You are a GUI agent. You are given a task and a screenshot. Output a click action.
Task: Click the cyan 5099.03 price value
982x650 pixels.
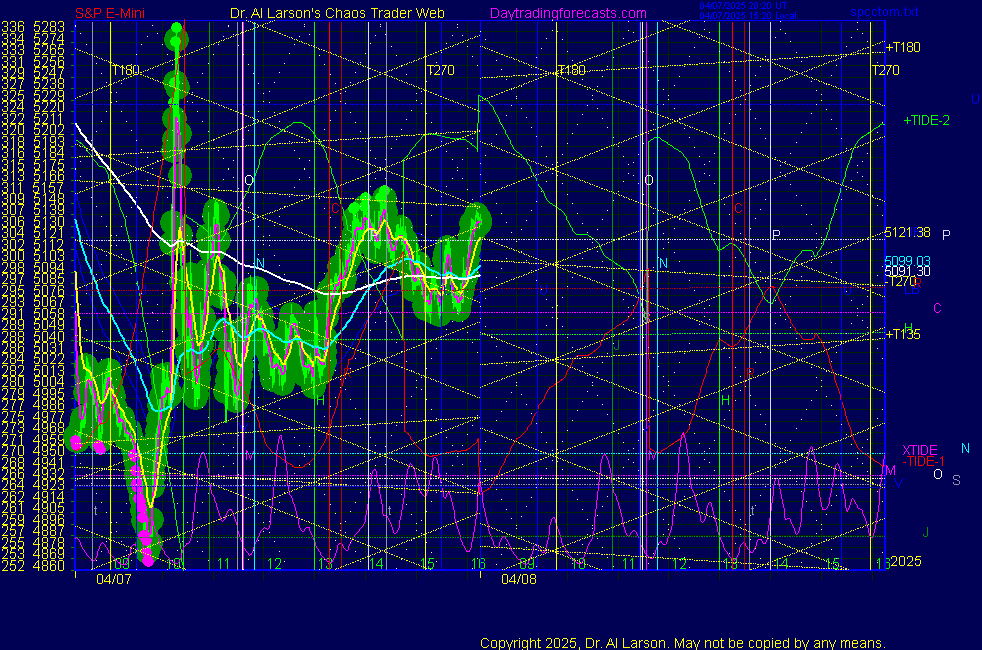(908, 260)
